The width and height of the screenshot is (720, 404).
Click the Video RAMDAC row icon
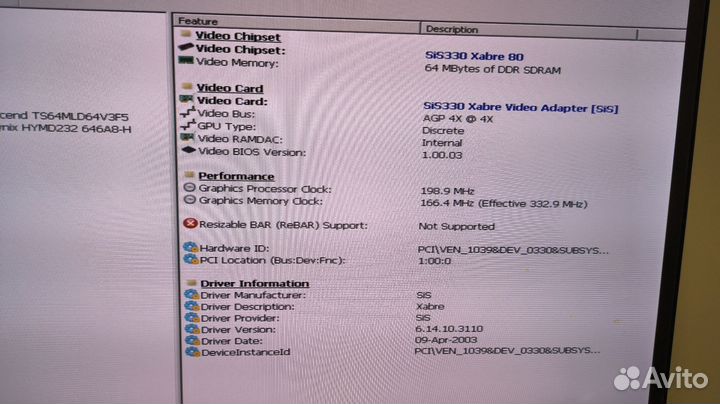pyautogui.click(x=186, y=138)
